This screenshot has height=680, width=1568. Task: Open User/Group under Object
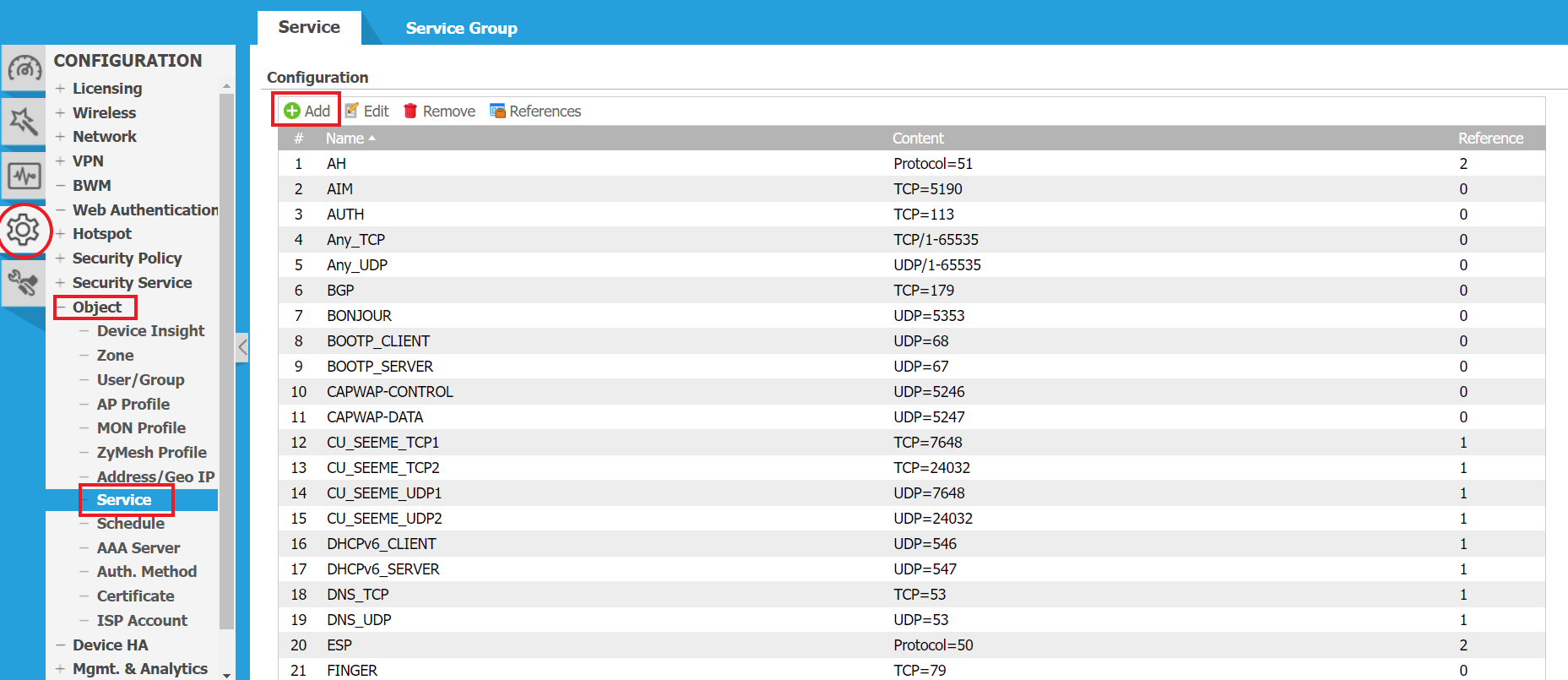(x=140, y=379)
